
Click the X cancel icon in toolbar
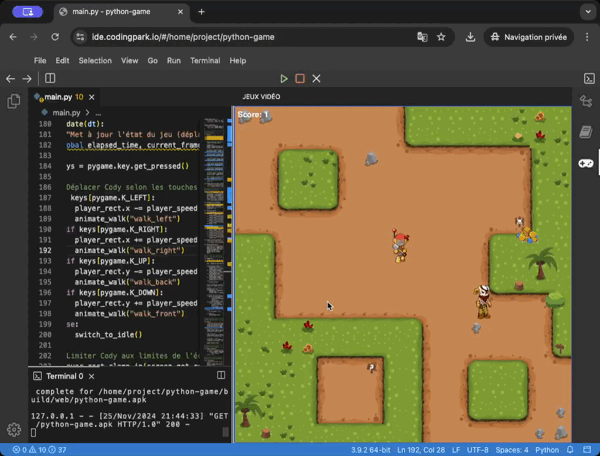pyautogui.click(x=316, y=78)
